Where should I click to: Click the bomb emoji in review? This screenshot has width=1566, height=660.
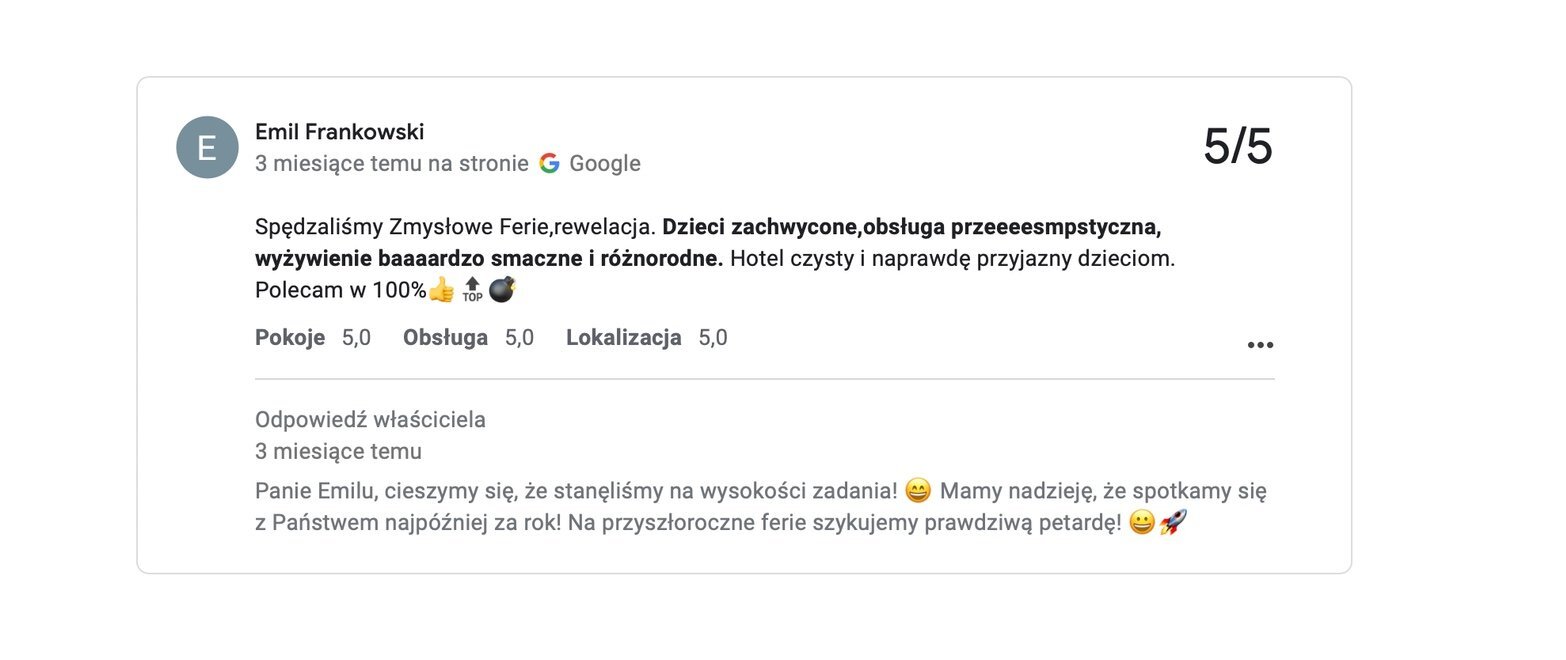(x=502, y=291)
